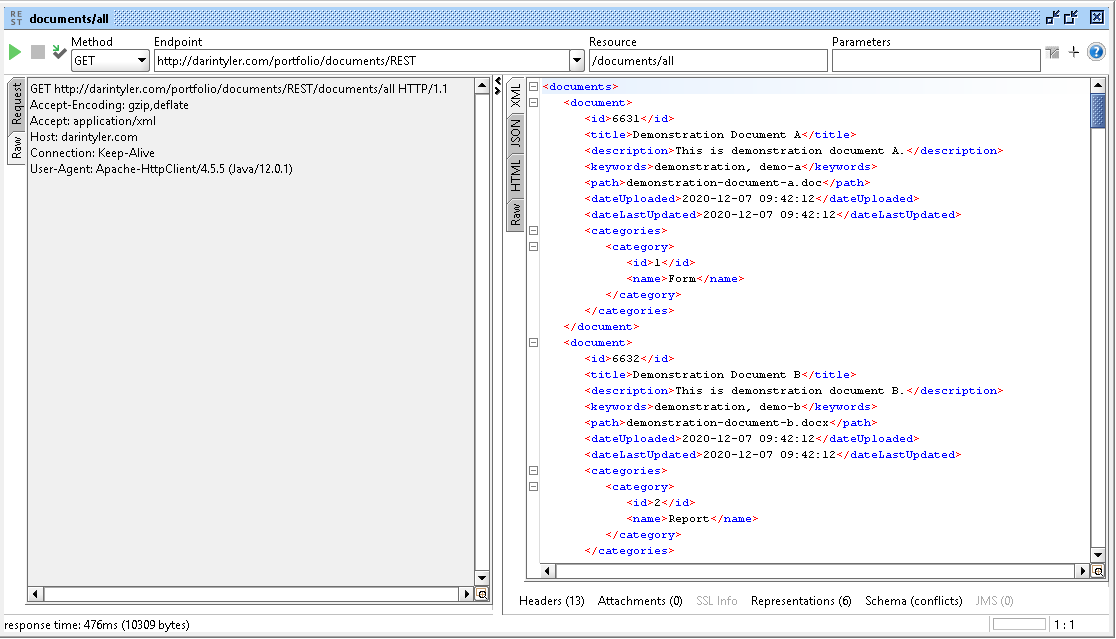
Task: Open the SSL Info tab
Action: tap(717, 601)
